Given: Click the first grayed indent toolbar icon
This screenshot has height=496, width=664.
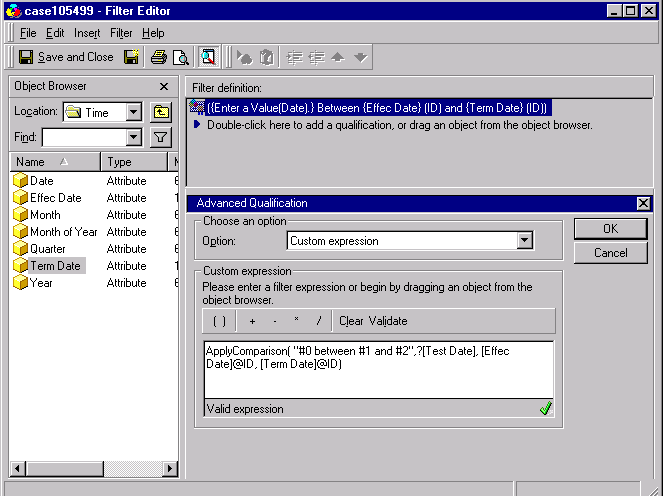Looking at the screenshot, I should click(x=294, y=57).
